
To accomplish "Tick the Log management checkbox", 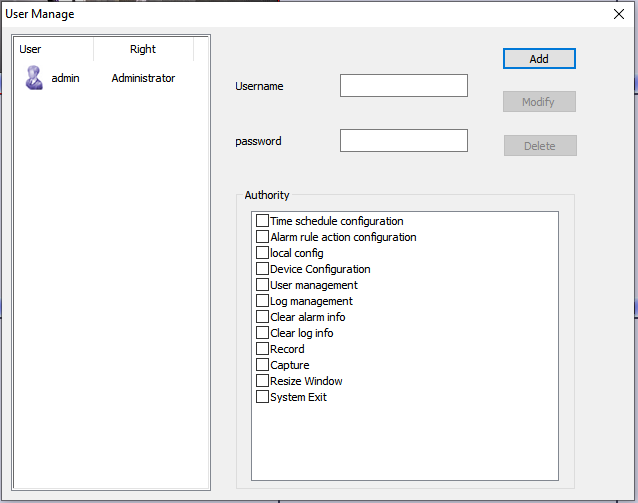I will click(263, 301).
